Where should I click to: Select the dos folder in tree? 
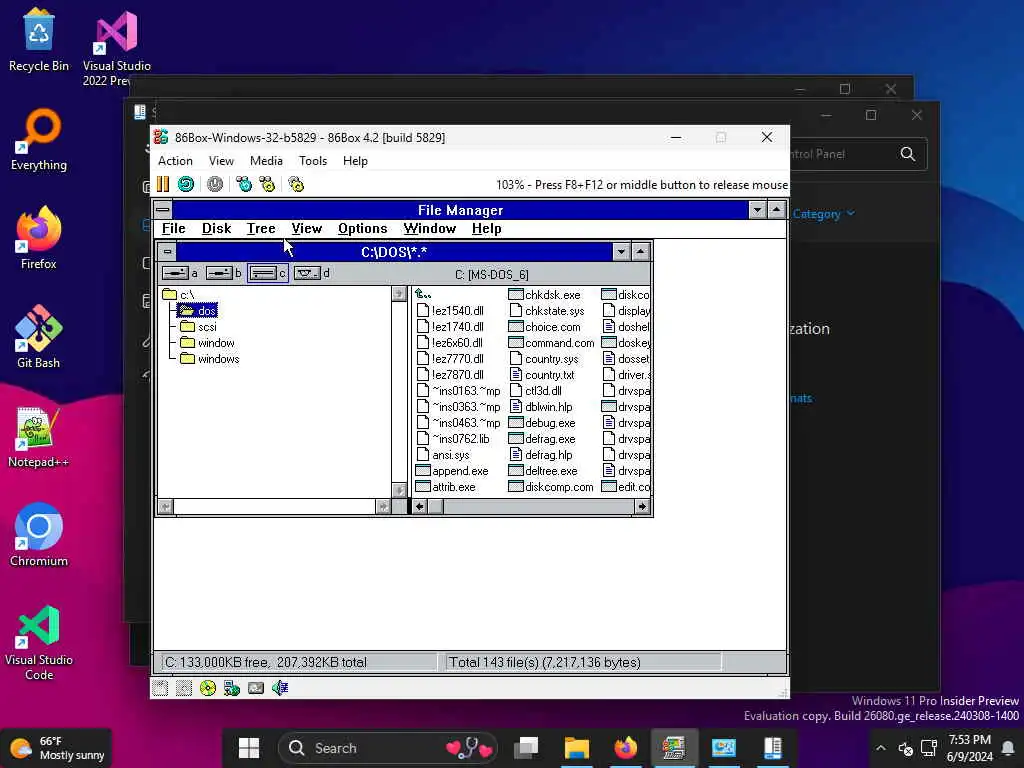(x=197, y=311)
